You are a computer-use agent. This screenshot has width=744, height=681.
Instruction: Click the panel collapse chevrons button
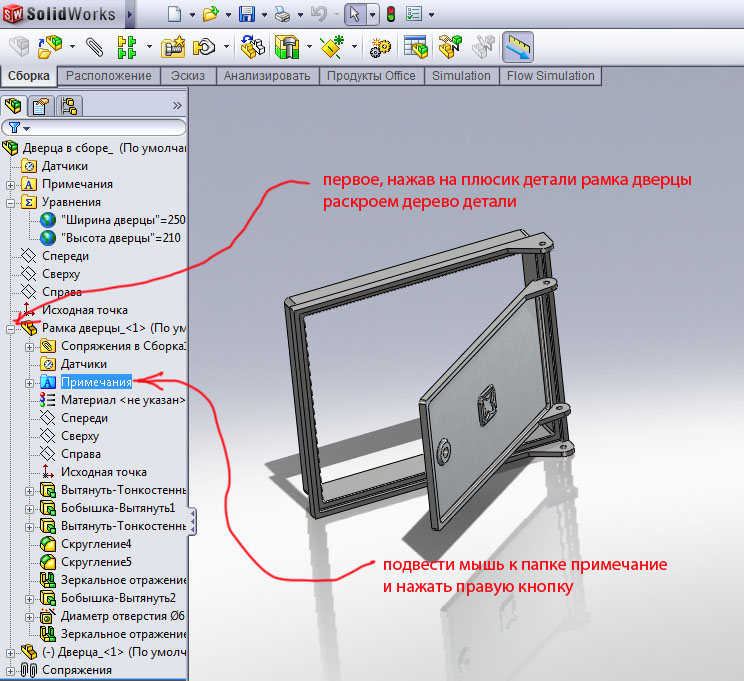click(177, 105)
